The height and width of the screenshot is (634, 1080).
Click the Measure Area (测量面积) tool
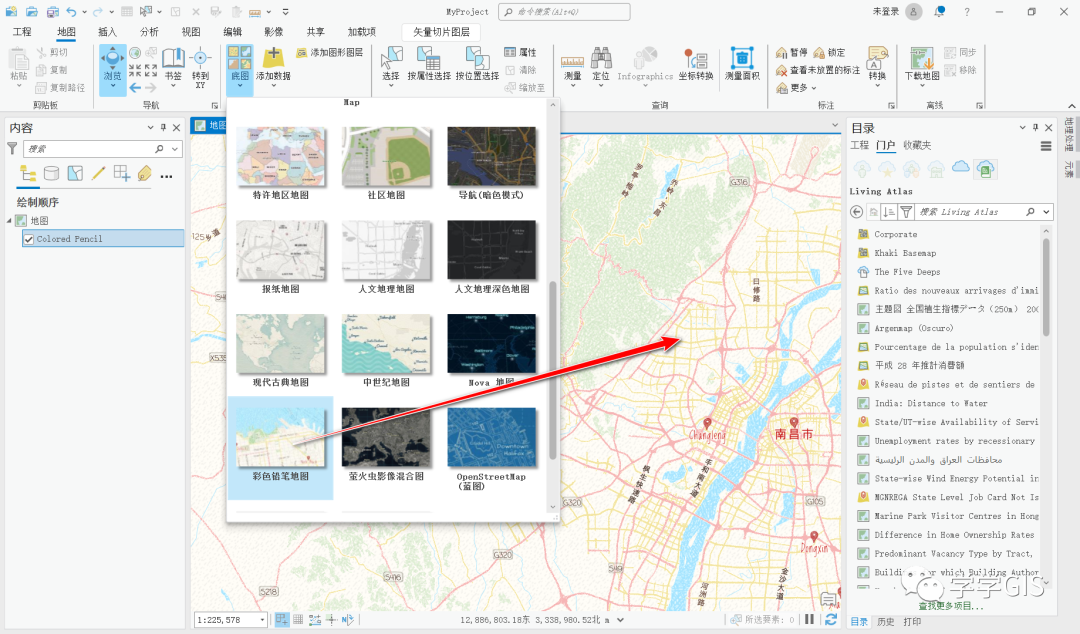click(x=742, y=63)
